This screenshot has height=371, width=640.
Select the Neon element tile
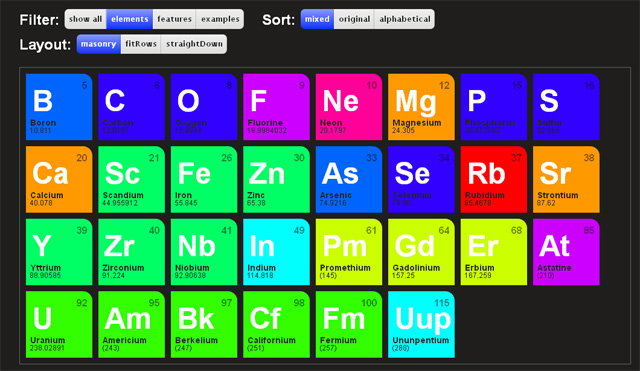pyautogui.click(x=349, y=107)
